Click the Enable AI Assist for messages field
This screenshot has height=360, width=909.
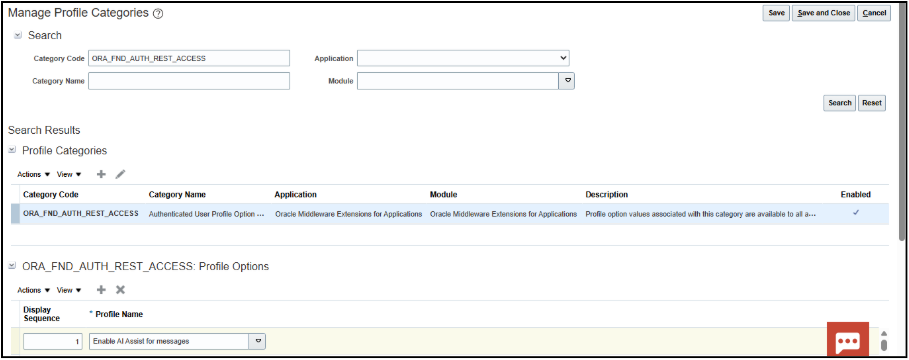coord(170,341)
